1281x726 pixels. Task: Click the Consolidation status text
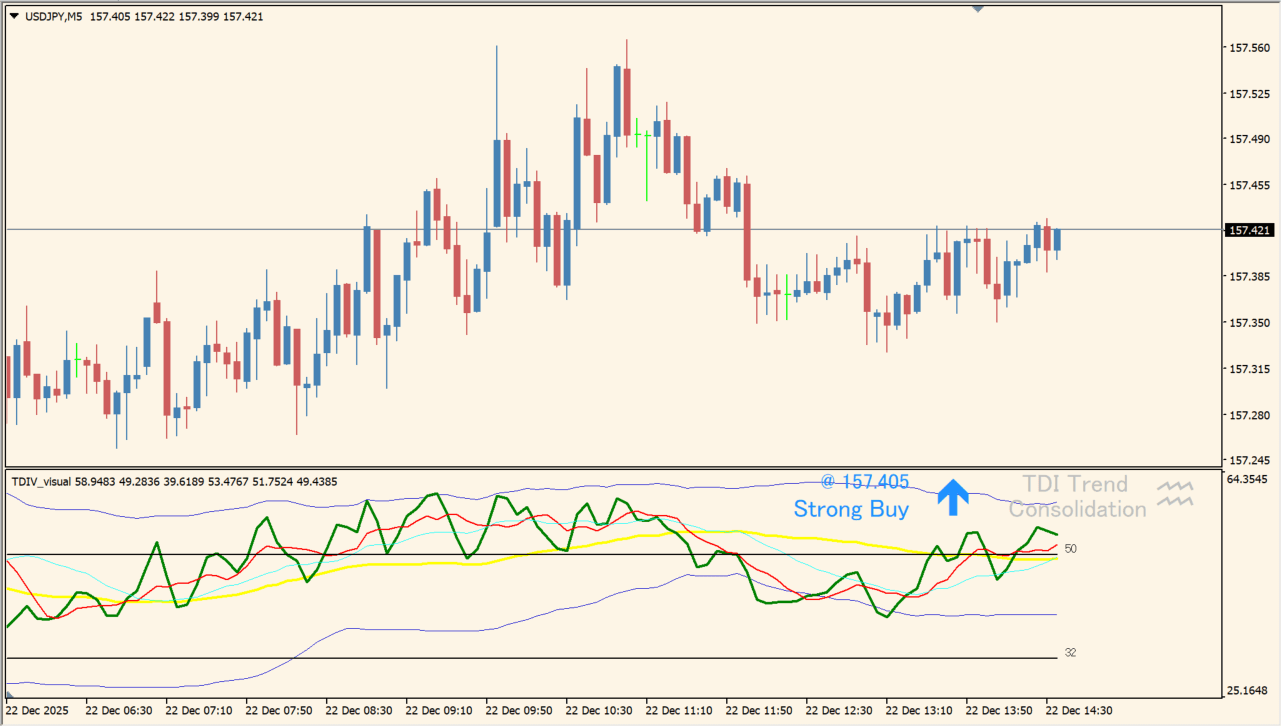pyautogui.click(x=1077, y=510)
